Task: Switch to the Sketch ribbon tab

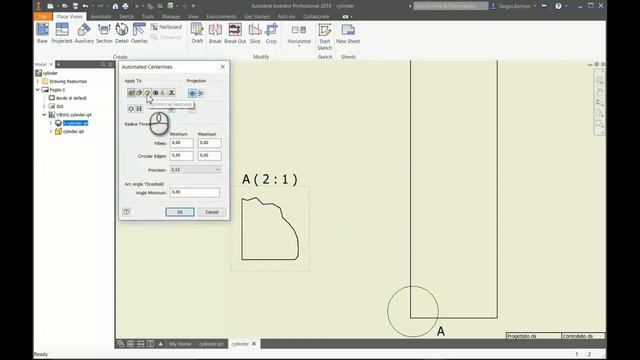Action: pos(127,16)
